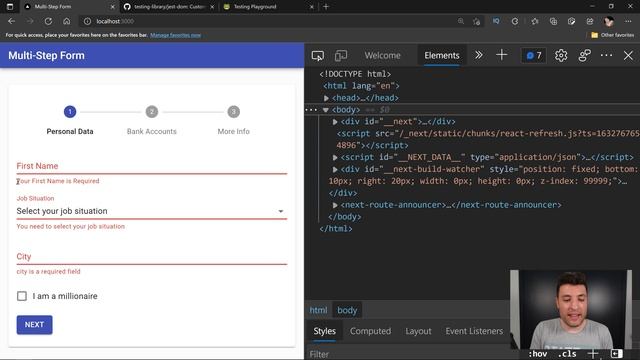Select body in the breadcrumb trail
The image size is (640, 360).
click(347, 310)
